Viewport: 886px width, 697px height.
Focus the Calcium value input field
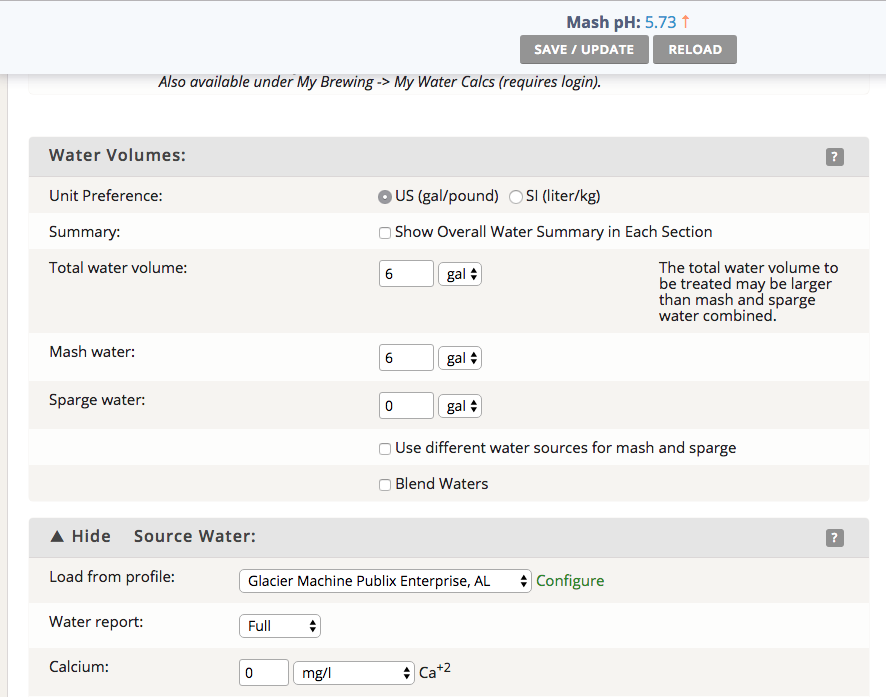(263, 673)
